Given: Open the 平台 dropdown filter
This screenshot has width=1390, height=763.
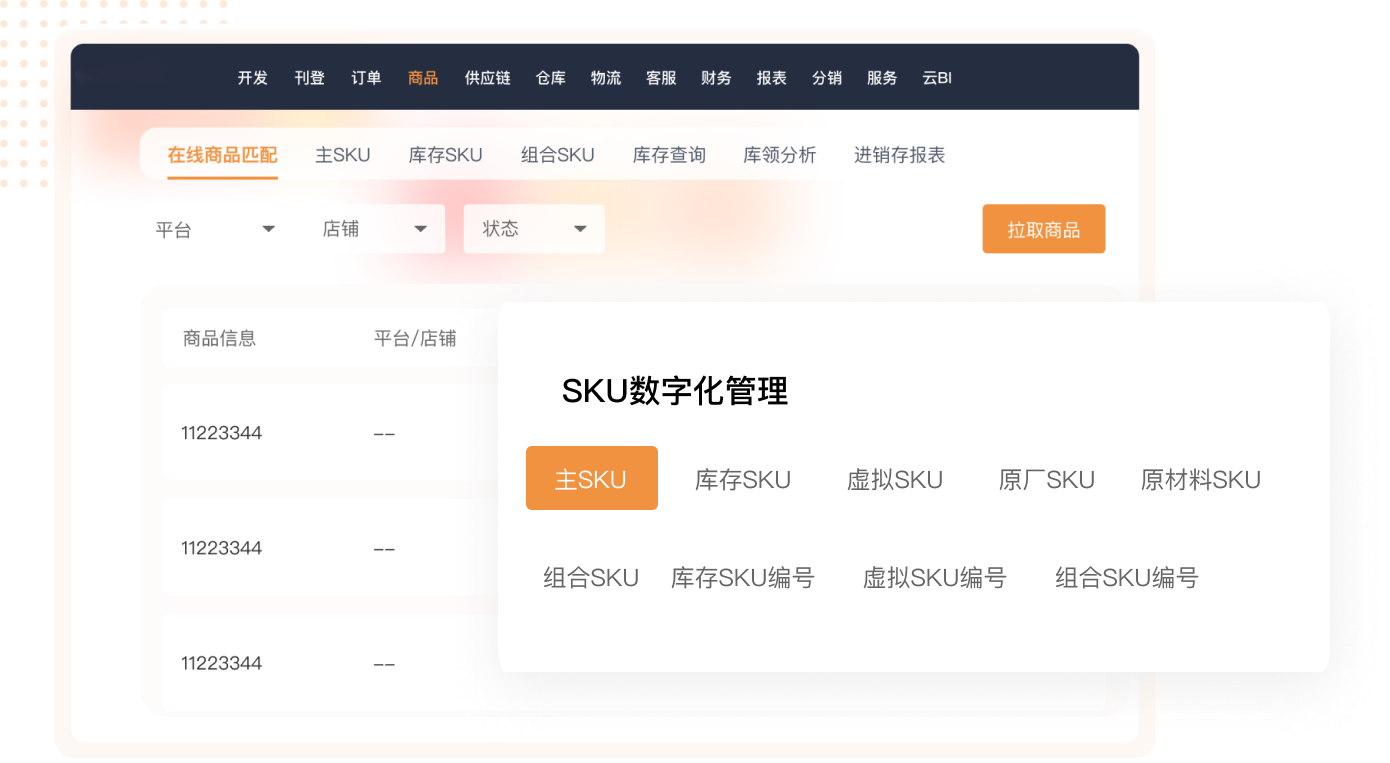Looking at the screenshot, I should click(215, 229).
